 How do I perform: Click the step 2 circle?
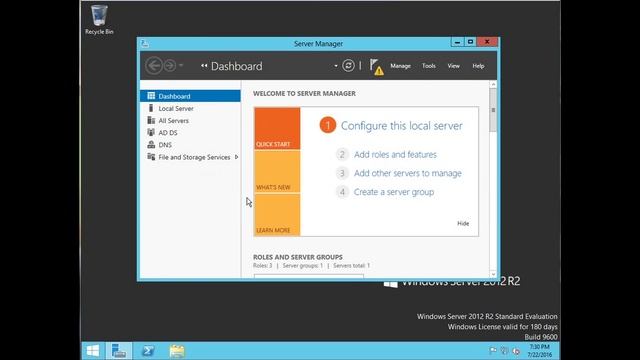click(x=342, y=154)
